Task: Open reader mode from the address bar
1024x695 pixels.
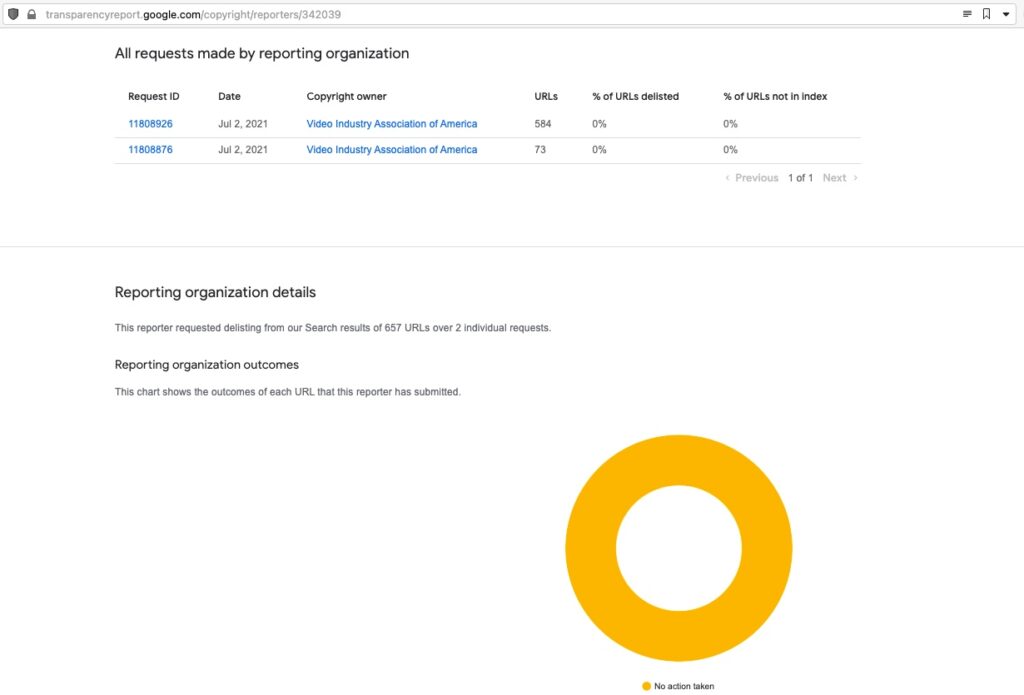Action: 965,14
